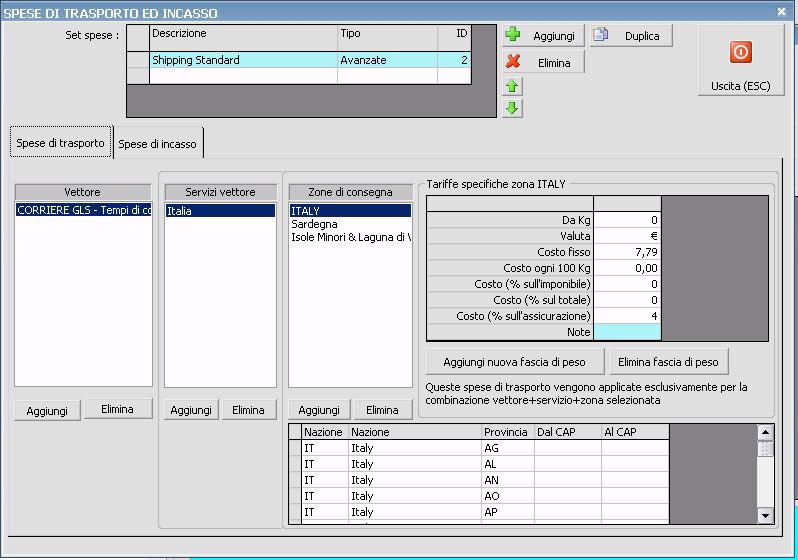Click Costo ogni 100 Kg value
This screenshot has height=560, width=798.
[x=627, y=268]
